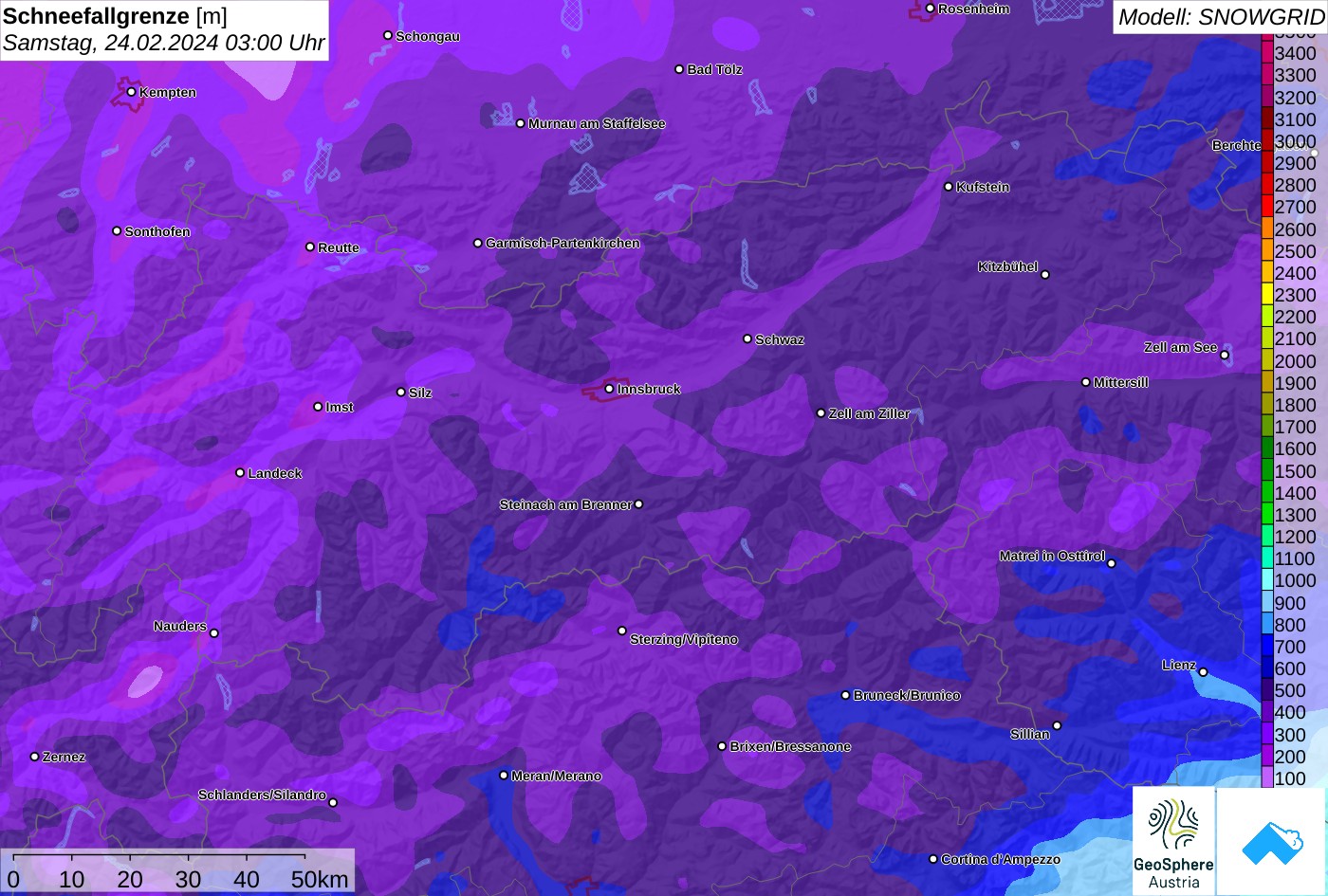Pick the 1000 m legend swatch
The width and height of the screenshot is (1328, 896).
[1267, 580]
